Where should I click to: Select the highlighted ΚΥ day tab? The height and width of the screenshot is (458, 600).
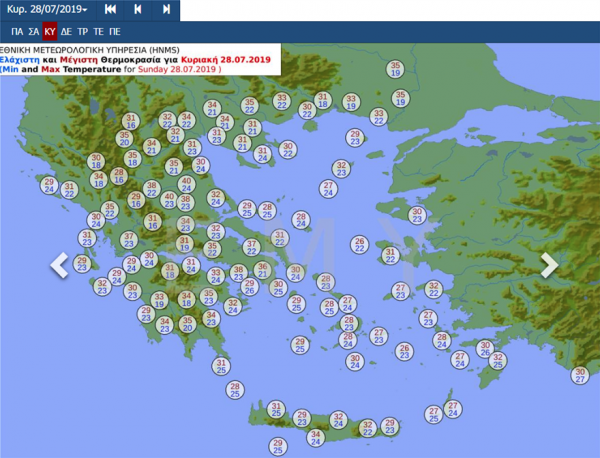50,31
